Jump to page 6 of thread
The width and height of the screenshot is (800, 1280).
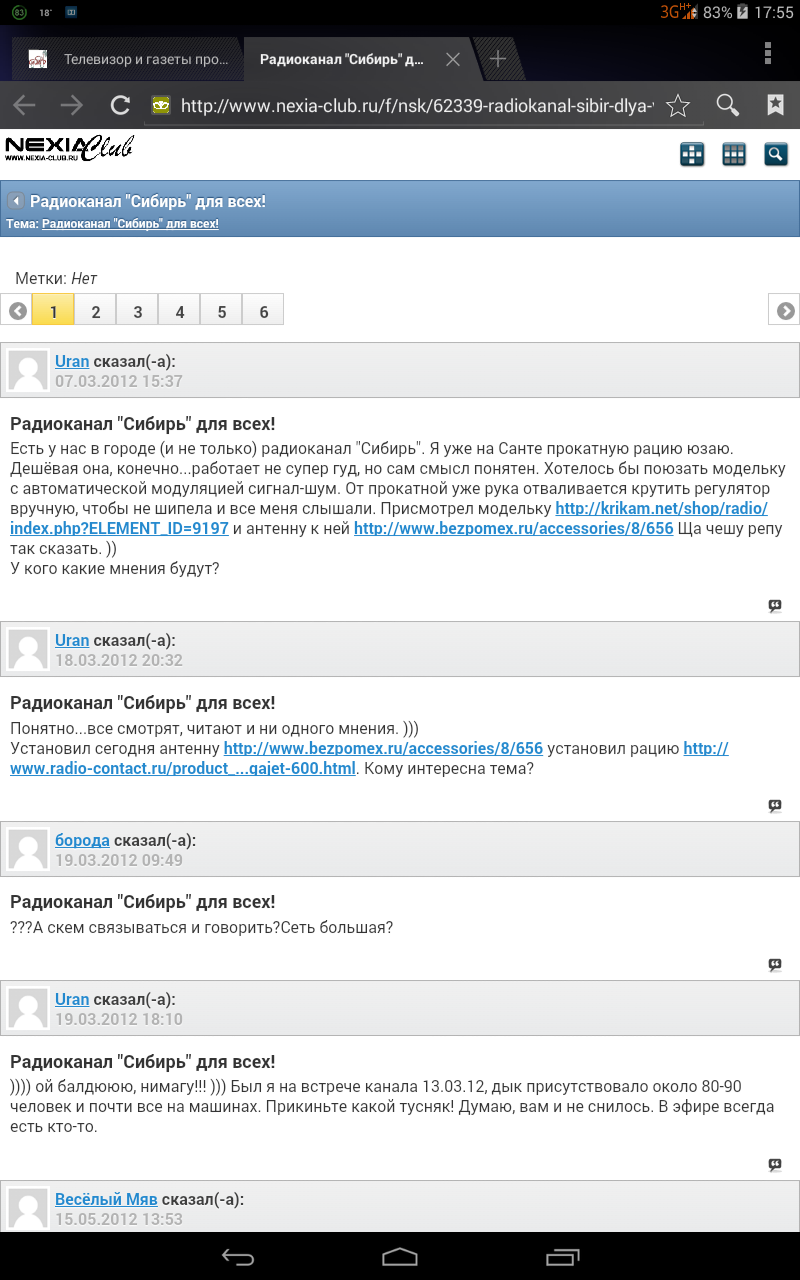coord(264,311)
